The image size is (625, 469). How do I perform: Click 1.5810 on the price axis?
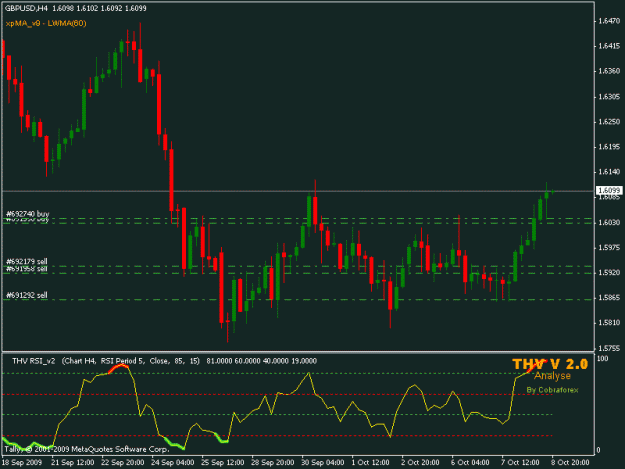pos(609,323)
